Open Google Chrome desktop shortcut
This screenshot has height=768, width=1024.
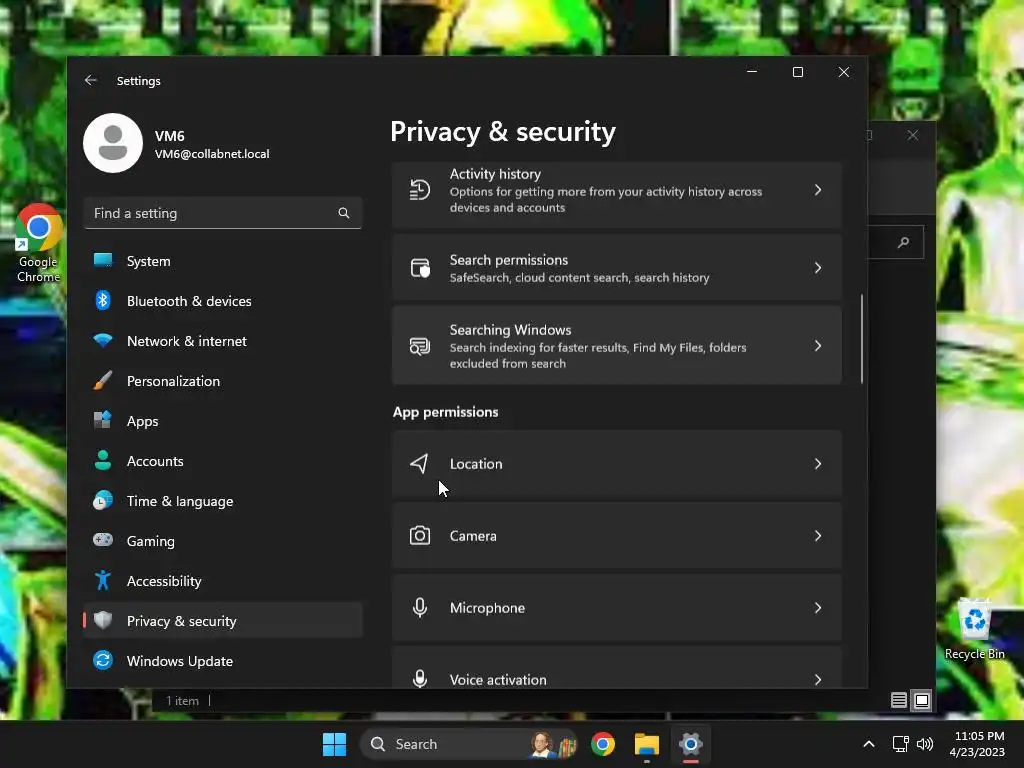39,243
